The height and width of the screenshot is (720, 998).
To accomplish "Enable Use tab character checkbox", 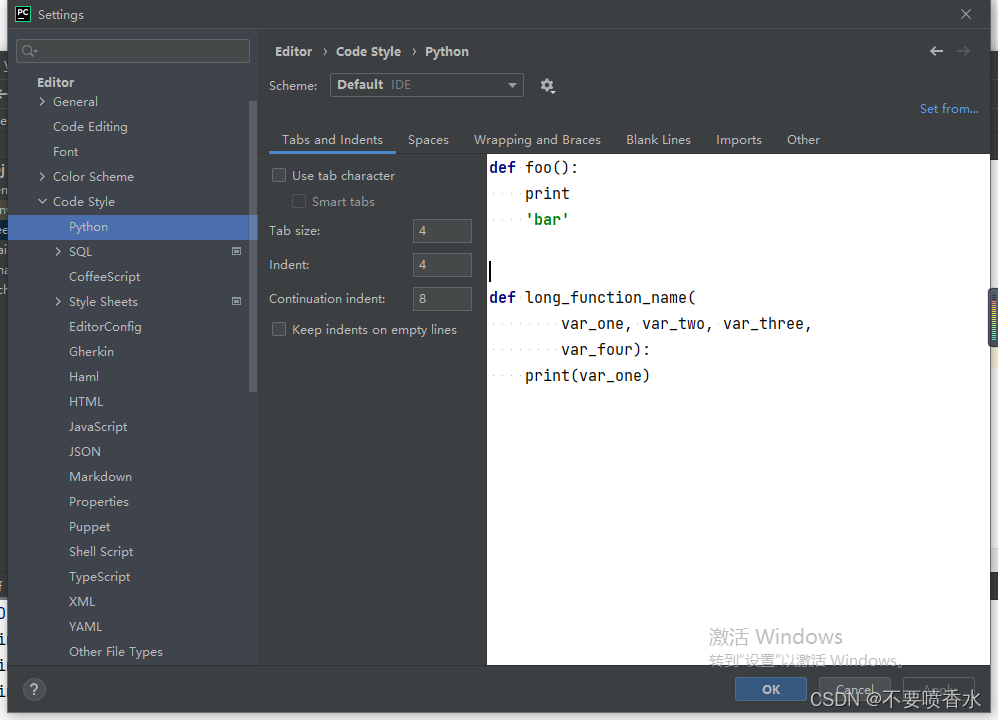I will point(279,175).
